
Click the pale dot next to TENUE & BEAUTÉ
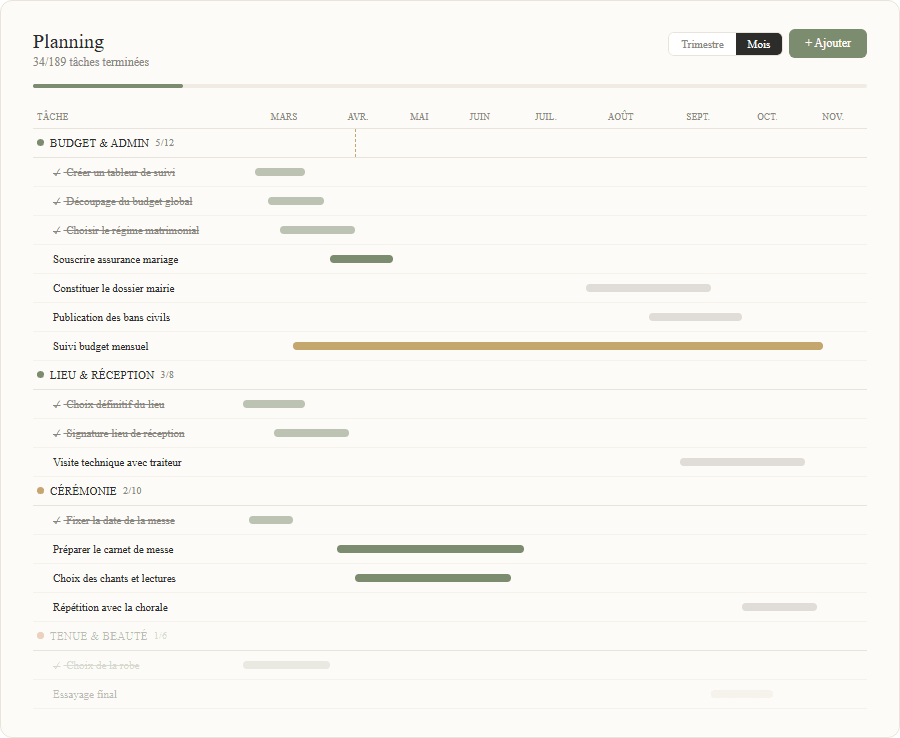39,636
